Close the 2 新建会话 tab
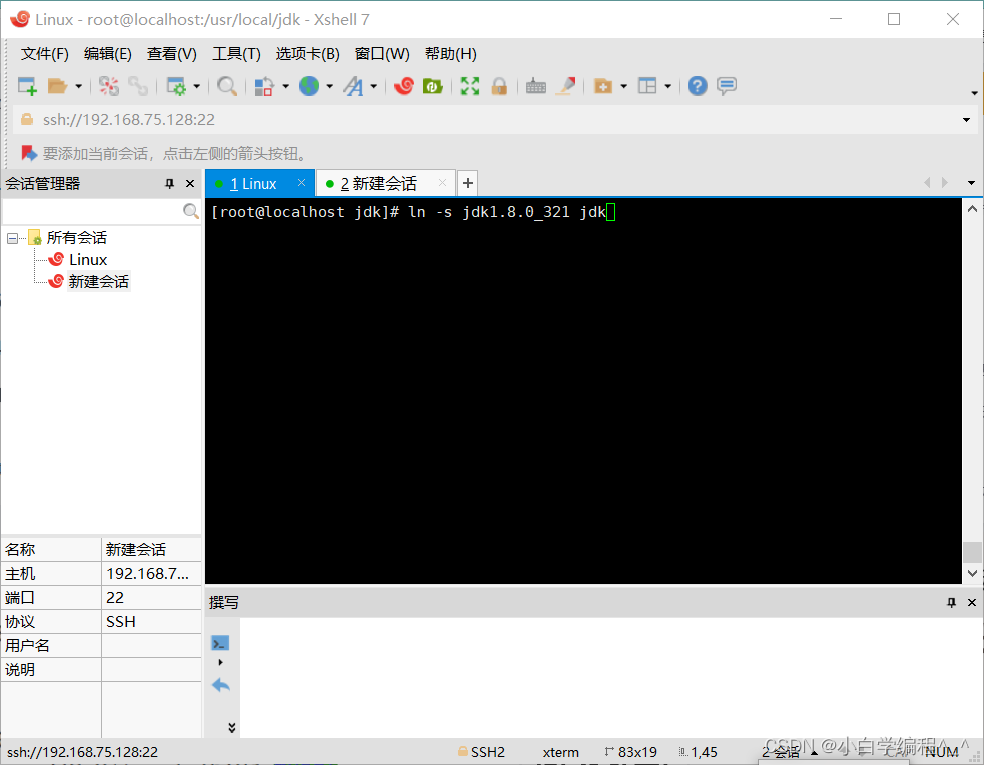Viewport: 984px width, 765px height. 442,183
